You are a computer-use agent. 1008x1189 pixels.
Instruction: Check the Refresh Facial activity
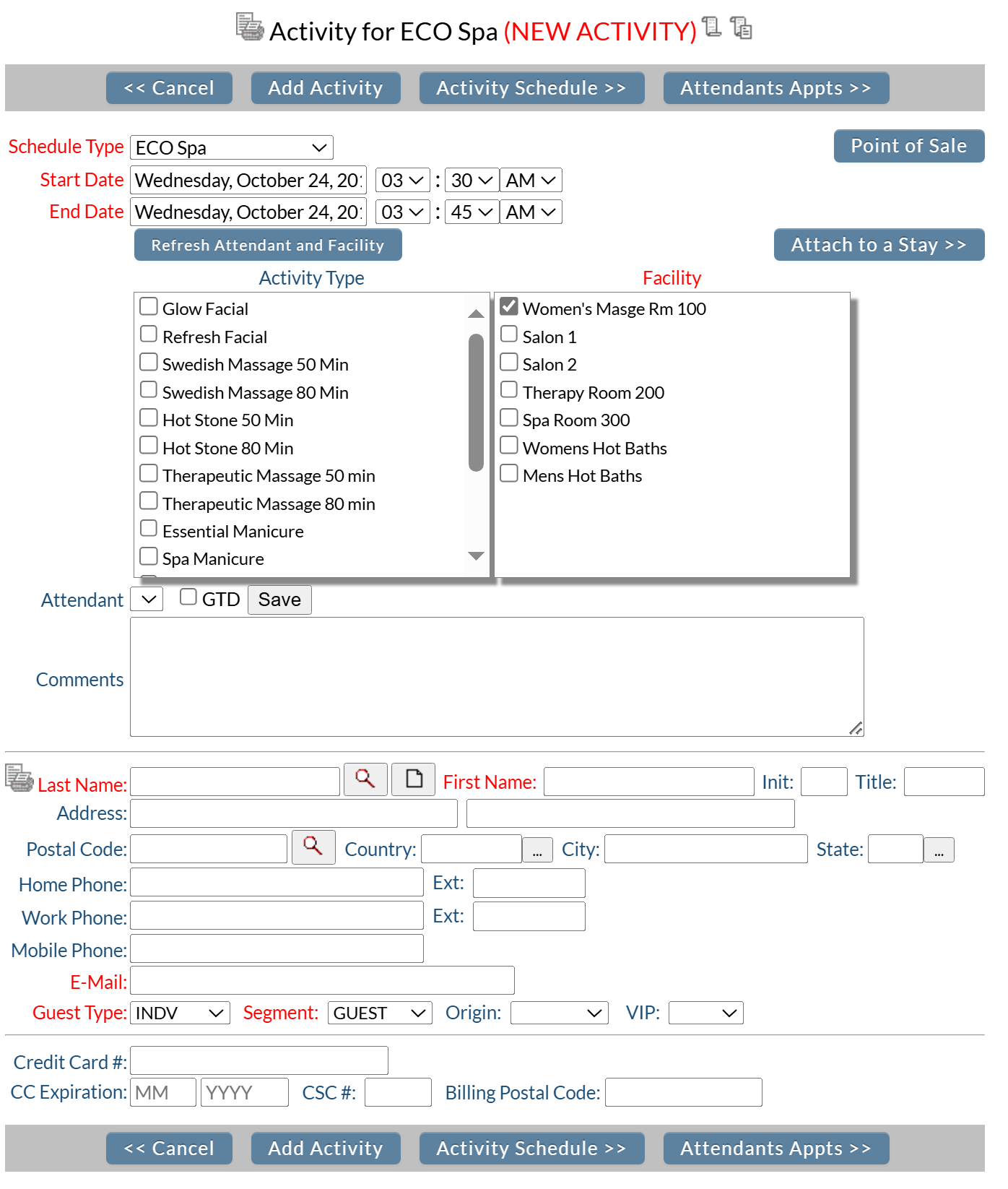pos(149,334)
